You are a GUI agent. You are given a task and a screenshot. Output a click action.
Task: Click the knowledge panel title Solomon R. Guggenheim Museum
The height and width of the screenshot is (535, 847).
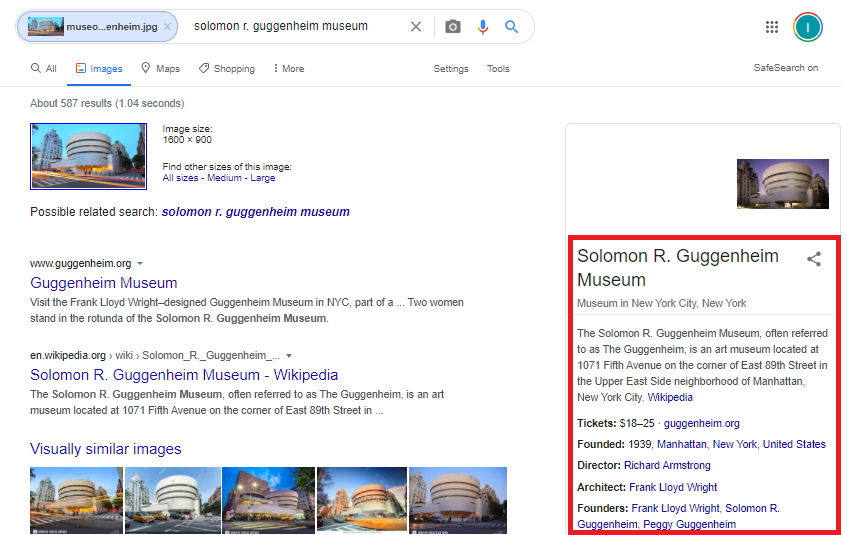[678, 268]
